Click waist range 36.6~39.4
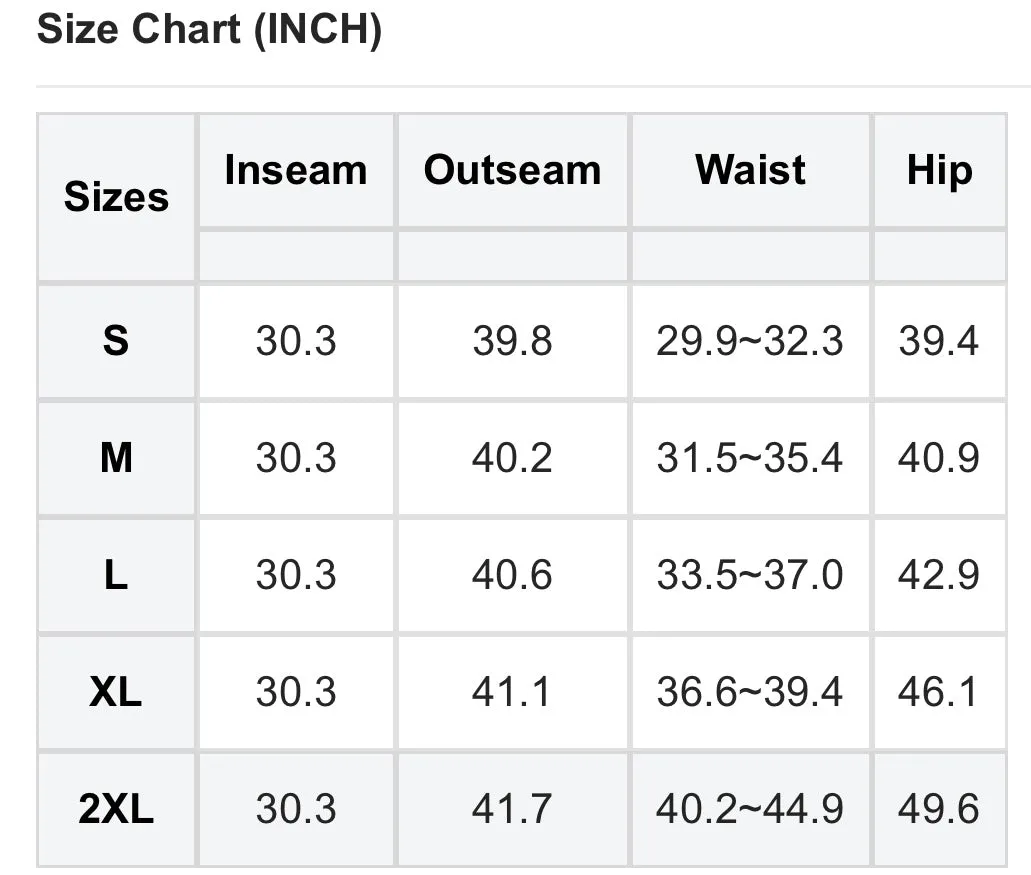 [x=750, y=692]
